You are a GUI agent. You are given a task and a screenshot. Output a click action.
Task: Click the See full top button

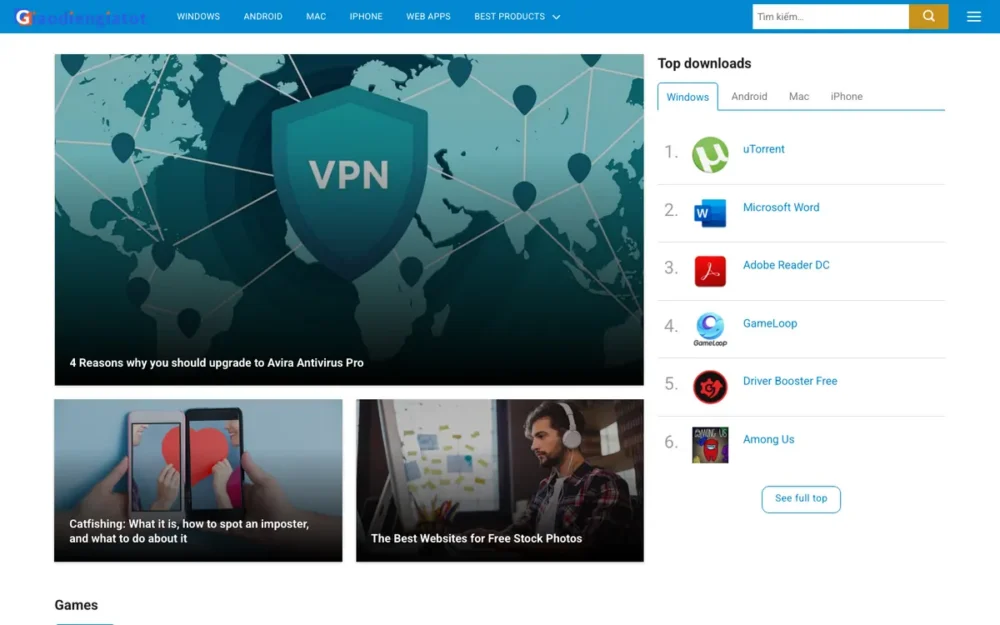[x=801, y=499]
